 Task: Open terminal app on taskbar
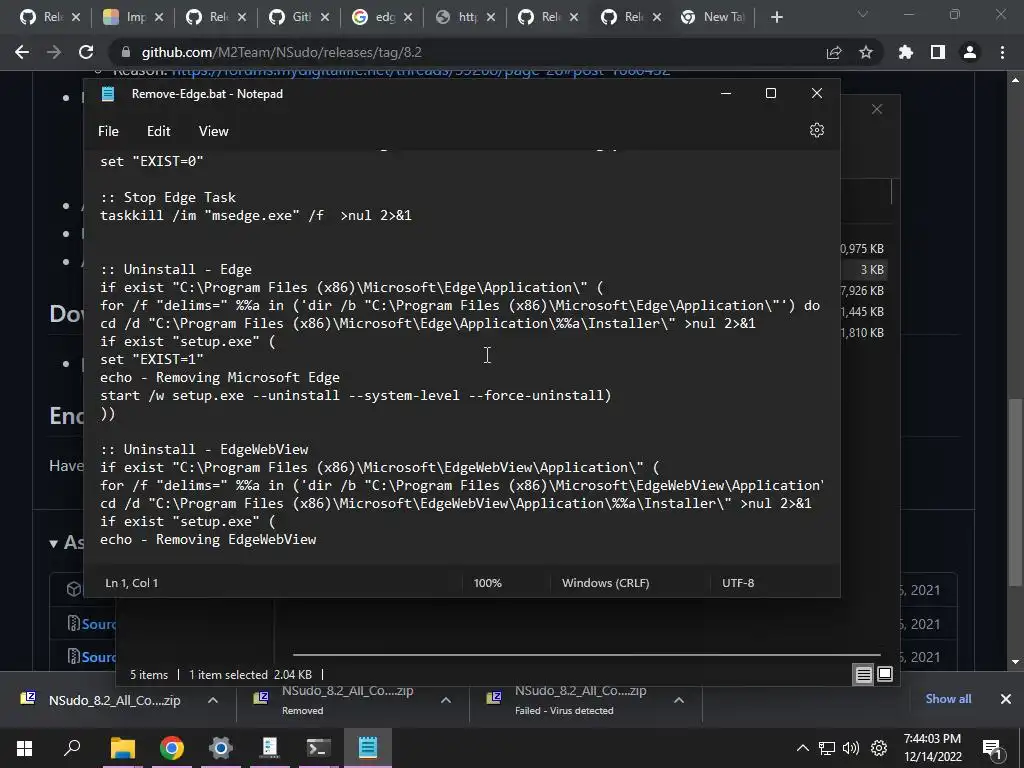319,748
